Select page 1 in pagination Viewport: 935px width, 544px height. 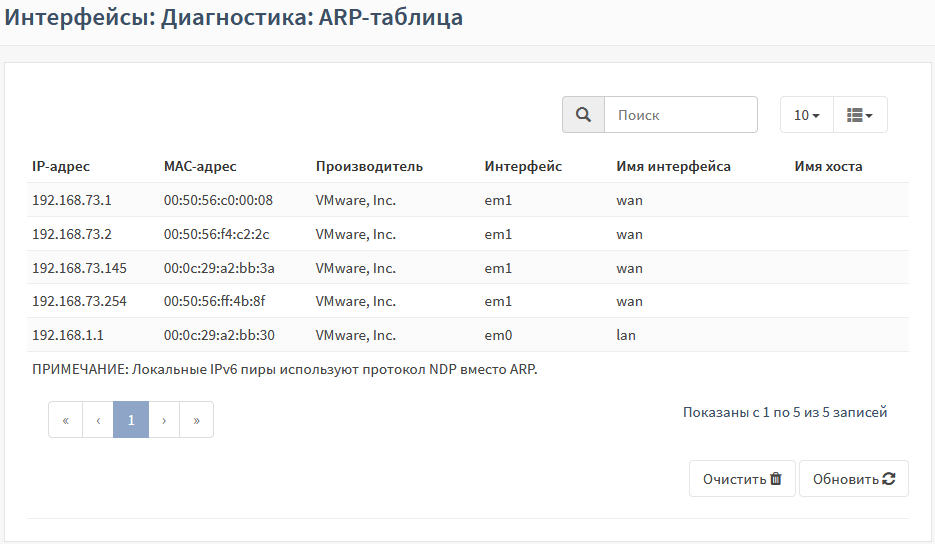(x=131, y=420)
